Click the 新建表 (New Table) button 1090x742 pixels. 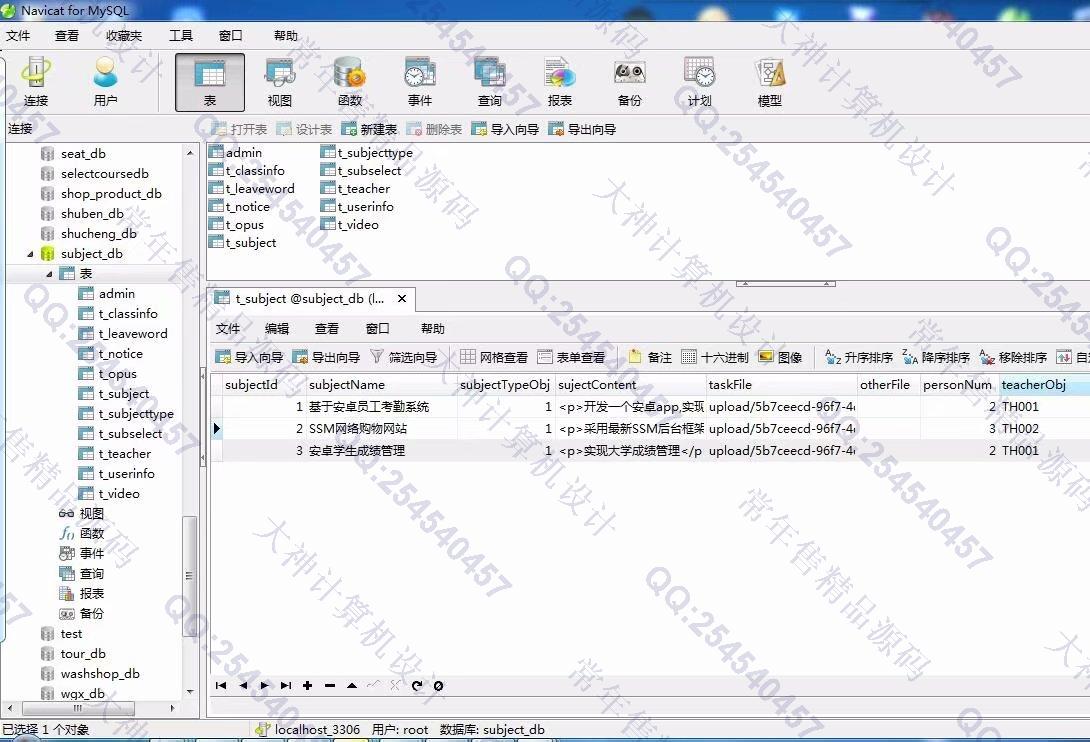coord(369,129)
